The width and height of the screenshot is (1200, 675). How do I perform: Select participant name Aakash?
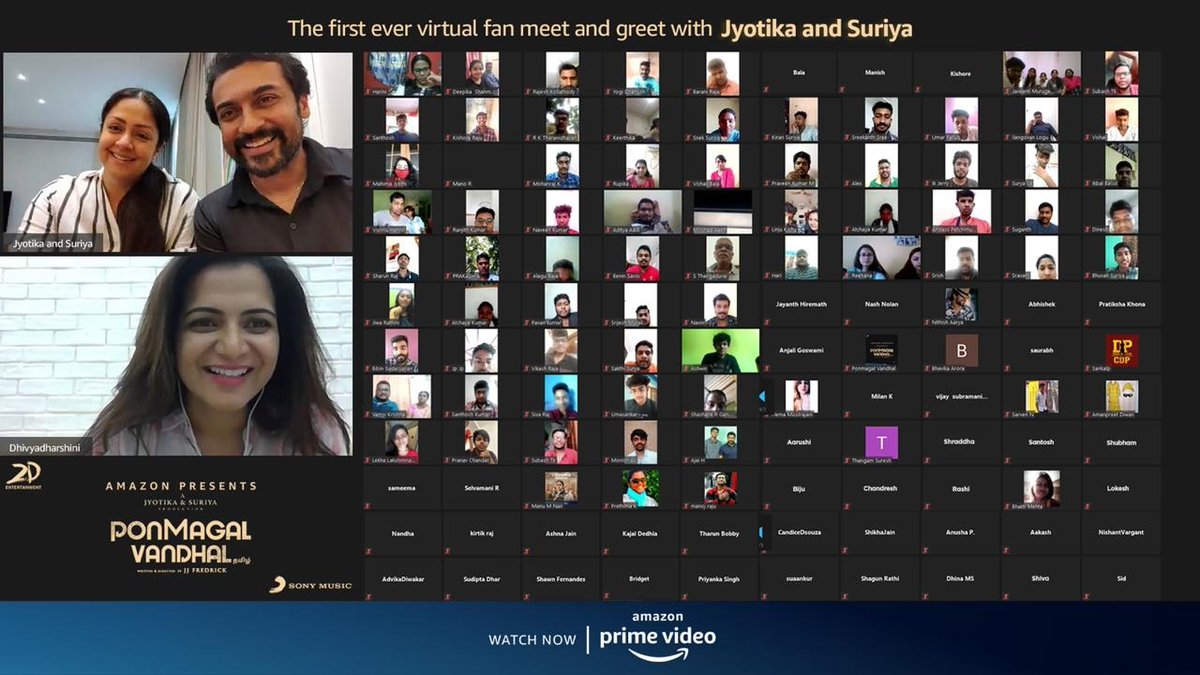(x=1041, y=532)
